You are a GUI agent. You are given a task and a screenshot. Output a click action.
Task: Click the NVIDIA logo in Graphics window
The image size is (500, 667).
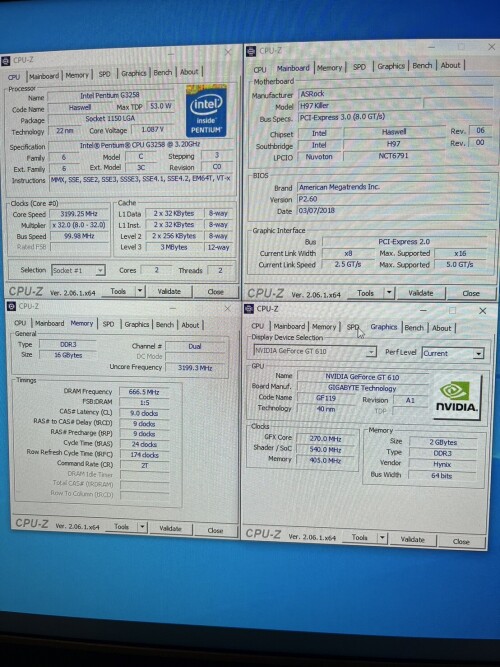pyautogui.click(x=457, y=398)
